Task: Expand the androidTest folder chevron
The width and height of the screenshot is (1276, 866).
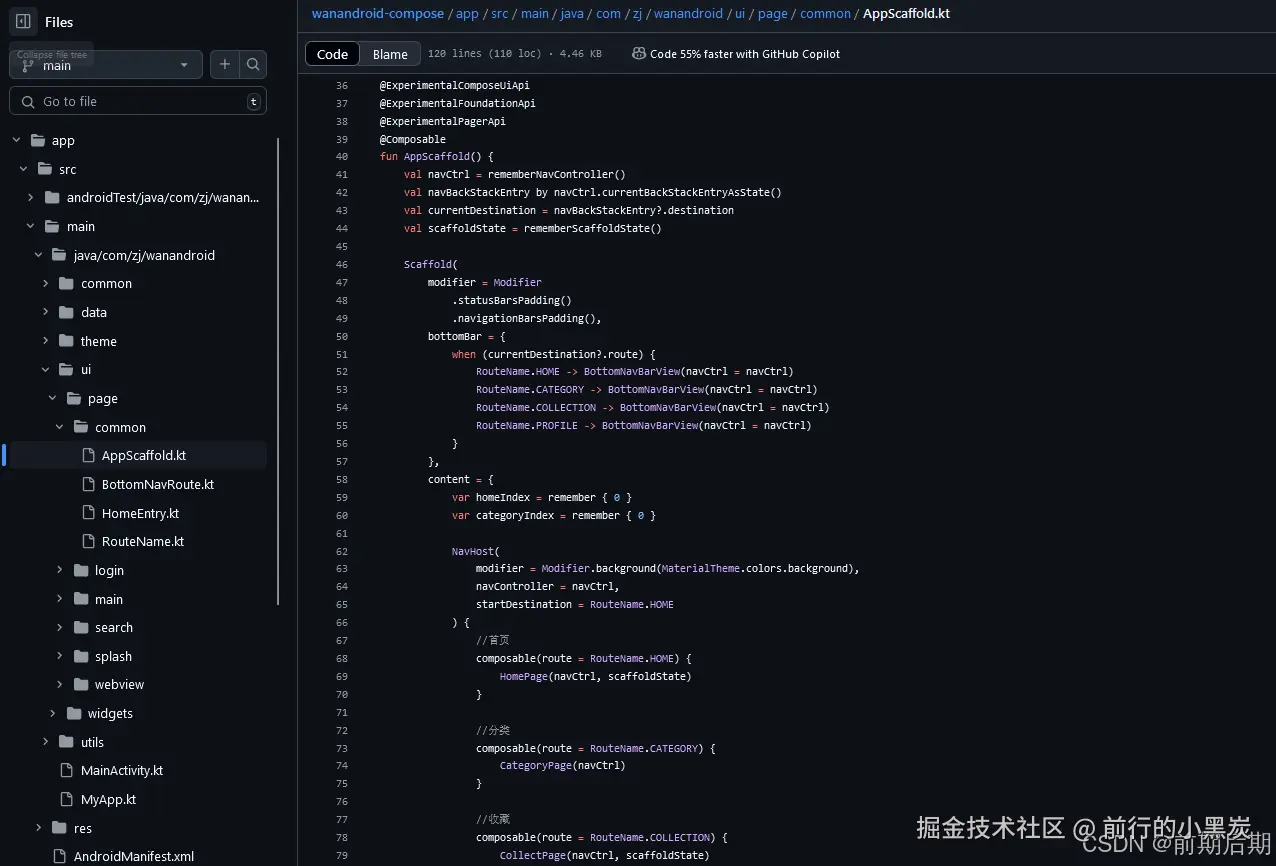Action: (31, 198)
